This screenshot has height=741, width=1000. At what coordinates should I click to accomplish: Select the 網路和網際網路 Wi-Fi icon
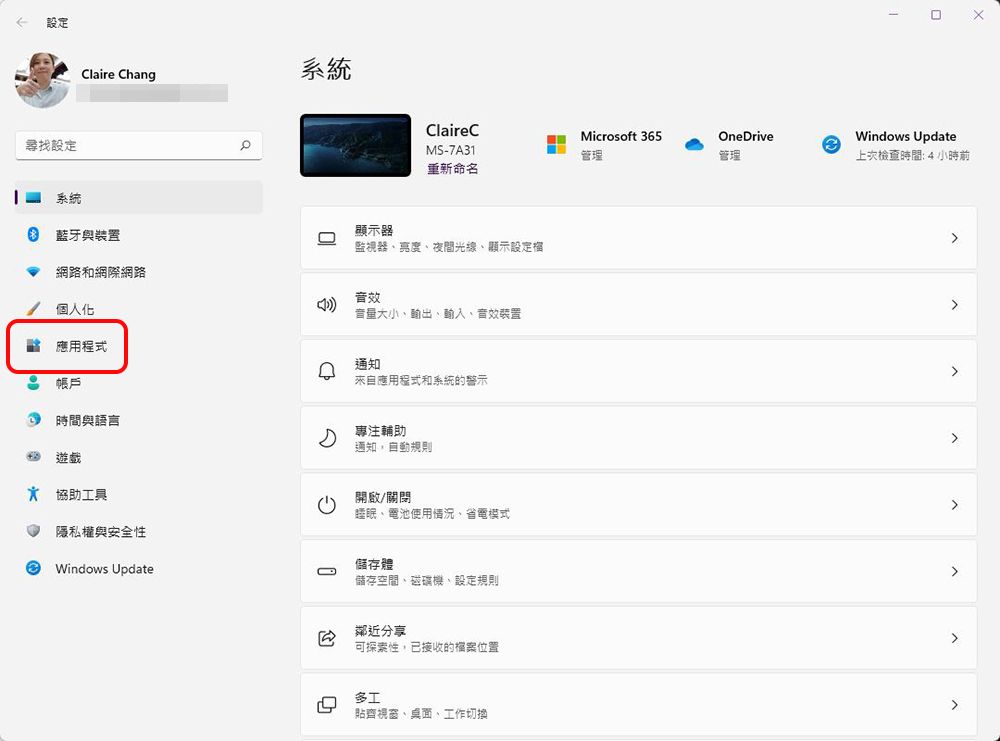tap(33, 272)
